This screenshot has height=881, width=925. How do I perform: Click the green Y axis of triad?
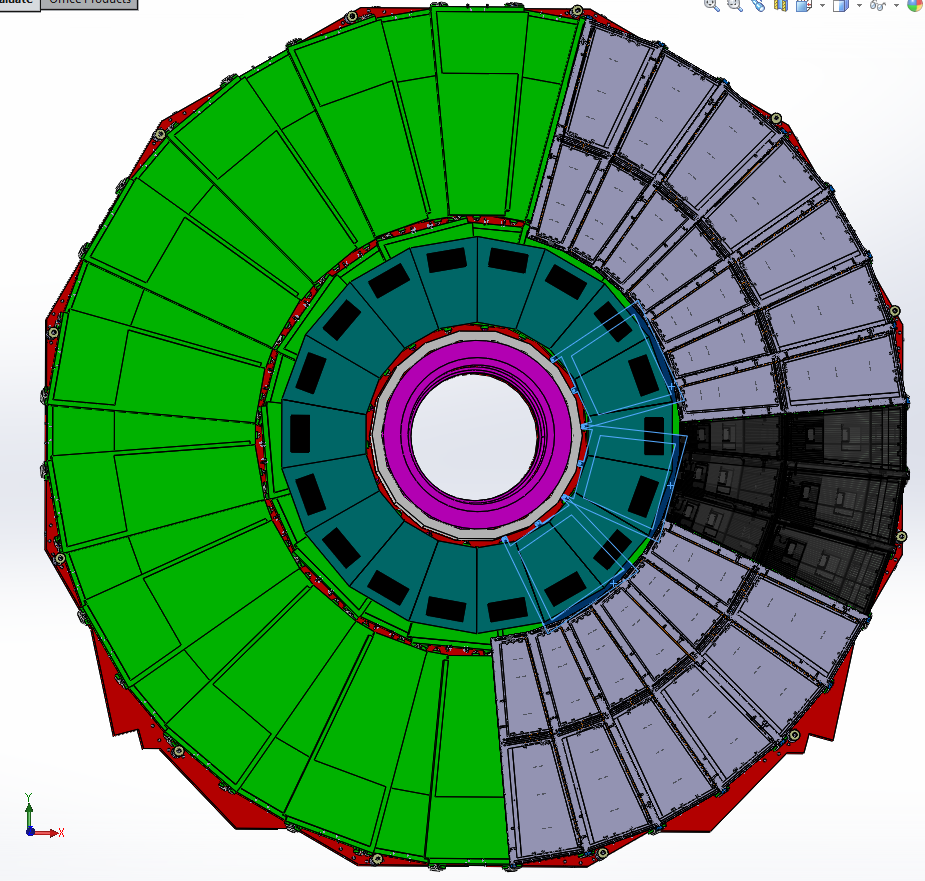pos(30,807)
